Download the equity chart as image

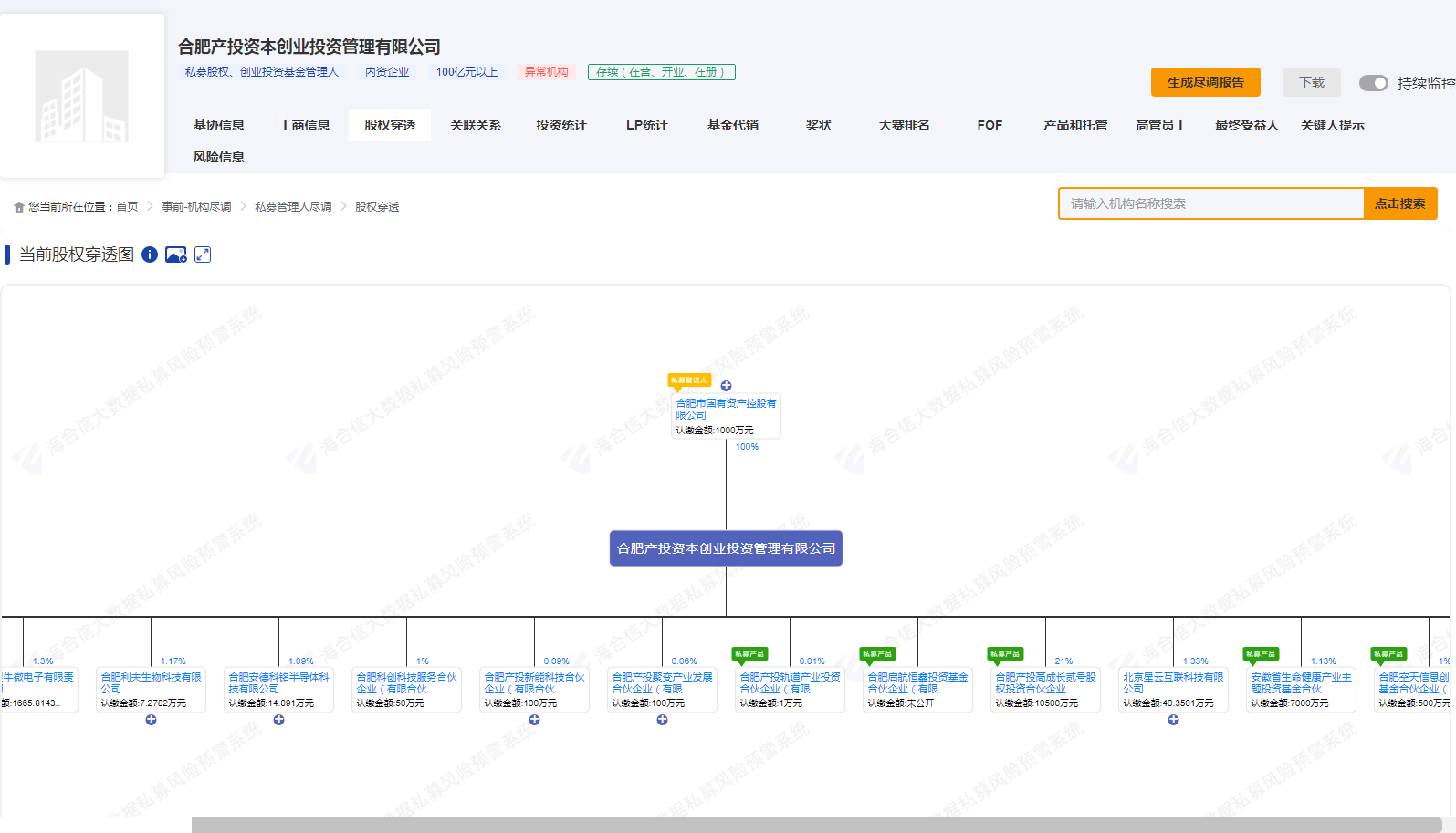176,255
